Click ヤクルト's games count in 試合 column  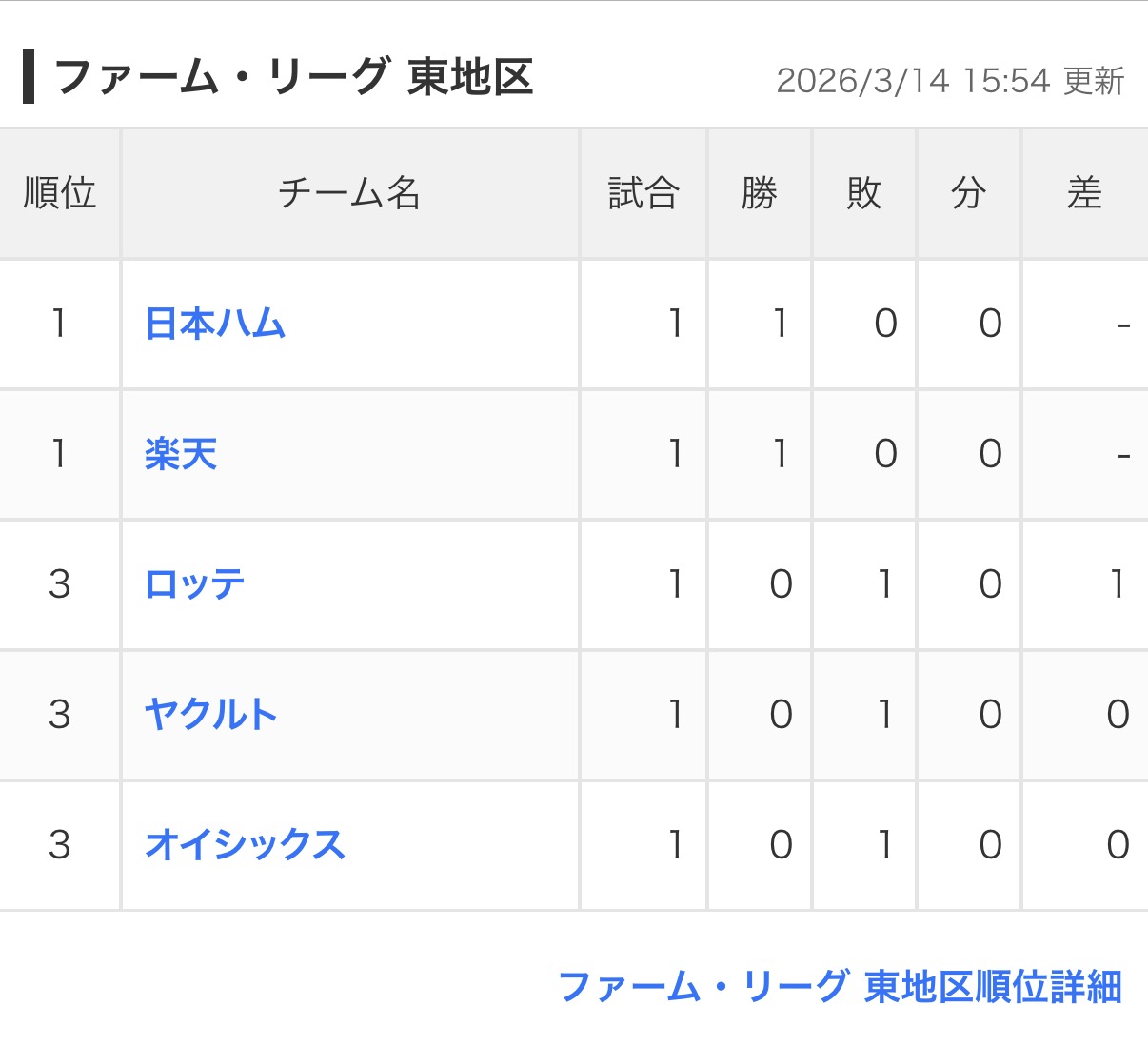click(x=675, y=715)
